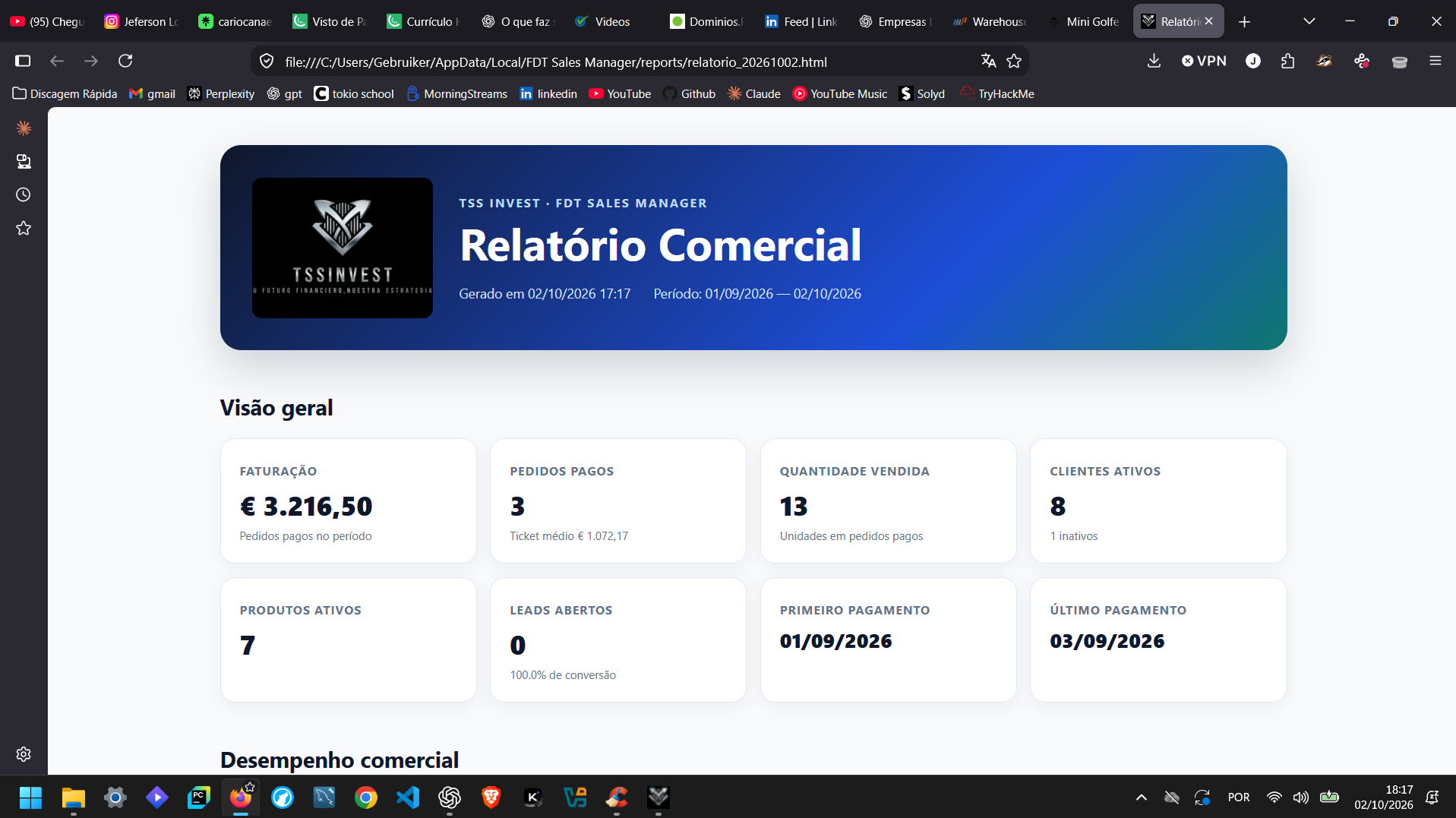Screen dimensions: 1456x818
Task: Click the Quantidade Vendida value 13
Action: [x=794, y=506]
